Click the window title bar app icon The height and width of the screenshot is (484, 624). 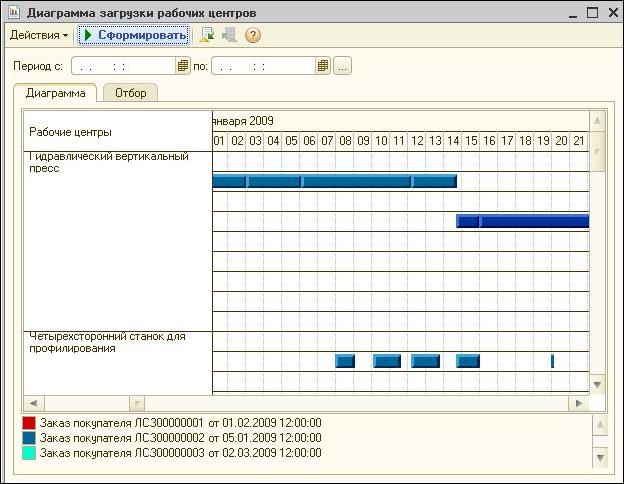pyautogui.click(x=14, y=12)
